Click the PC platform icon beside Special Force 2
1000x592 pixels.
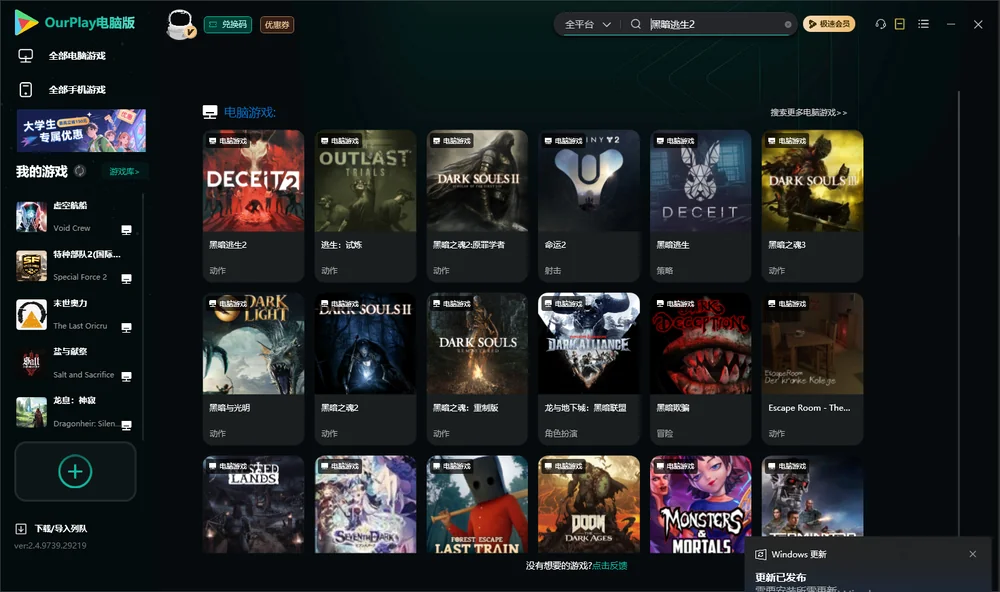(x=126, y=279)
